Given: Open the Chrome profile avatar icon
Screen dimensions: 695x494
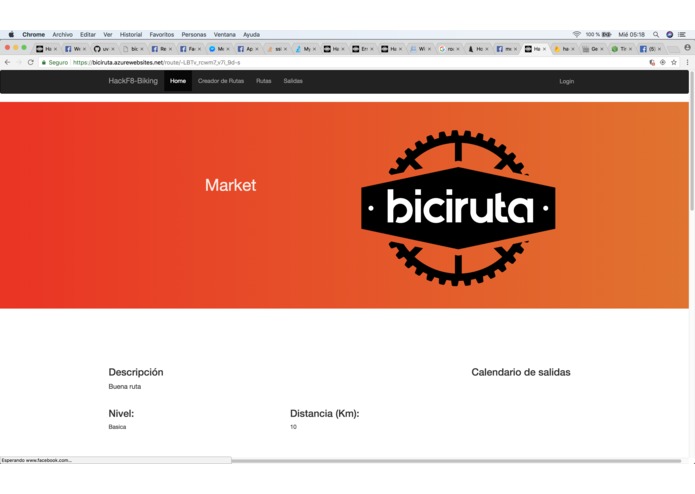Looking at the screenshot, I should 687,47.
